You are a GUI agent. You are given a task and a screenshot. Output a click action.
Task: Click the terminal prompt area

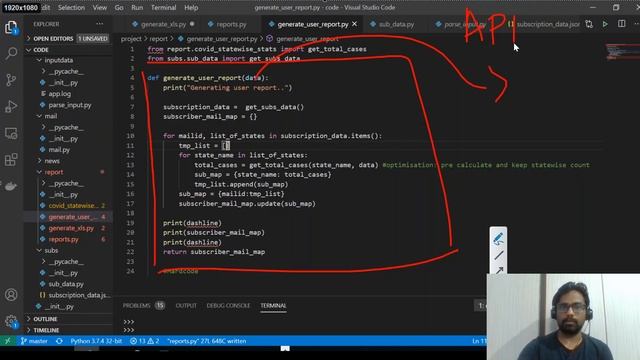click(302, 326)
